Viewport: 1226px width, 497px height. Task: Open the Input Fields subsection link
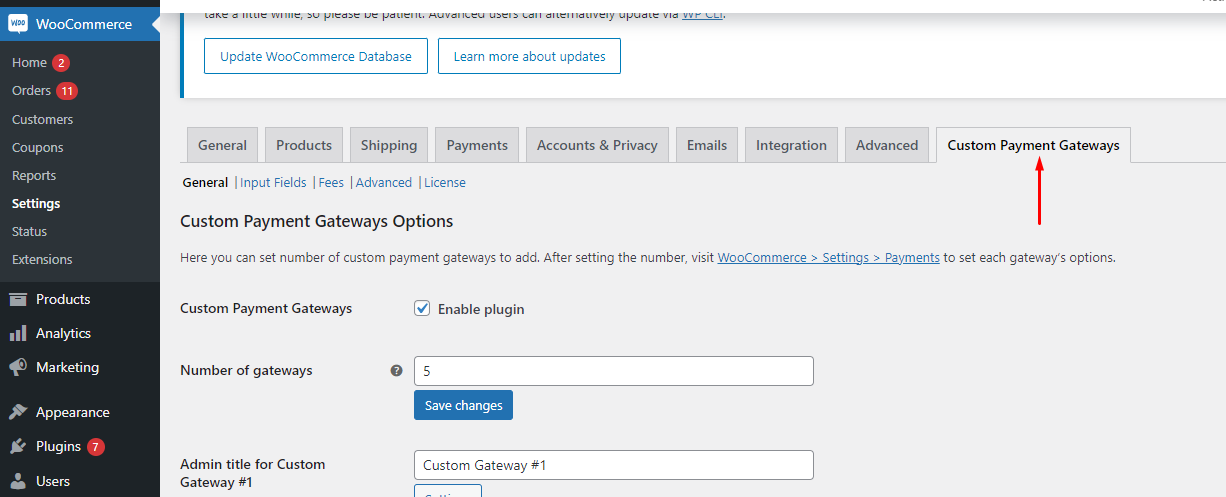click(274, 183)
